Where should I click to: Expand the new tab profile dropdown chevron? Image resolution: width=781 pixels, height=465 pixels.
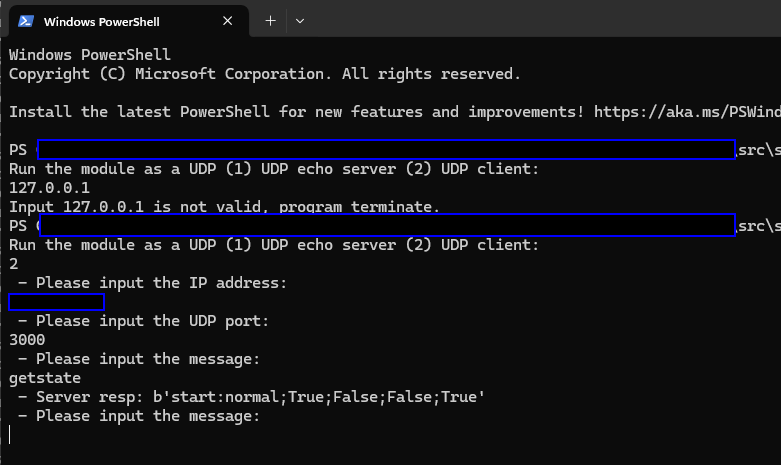point(300,21)
